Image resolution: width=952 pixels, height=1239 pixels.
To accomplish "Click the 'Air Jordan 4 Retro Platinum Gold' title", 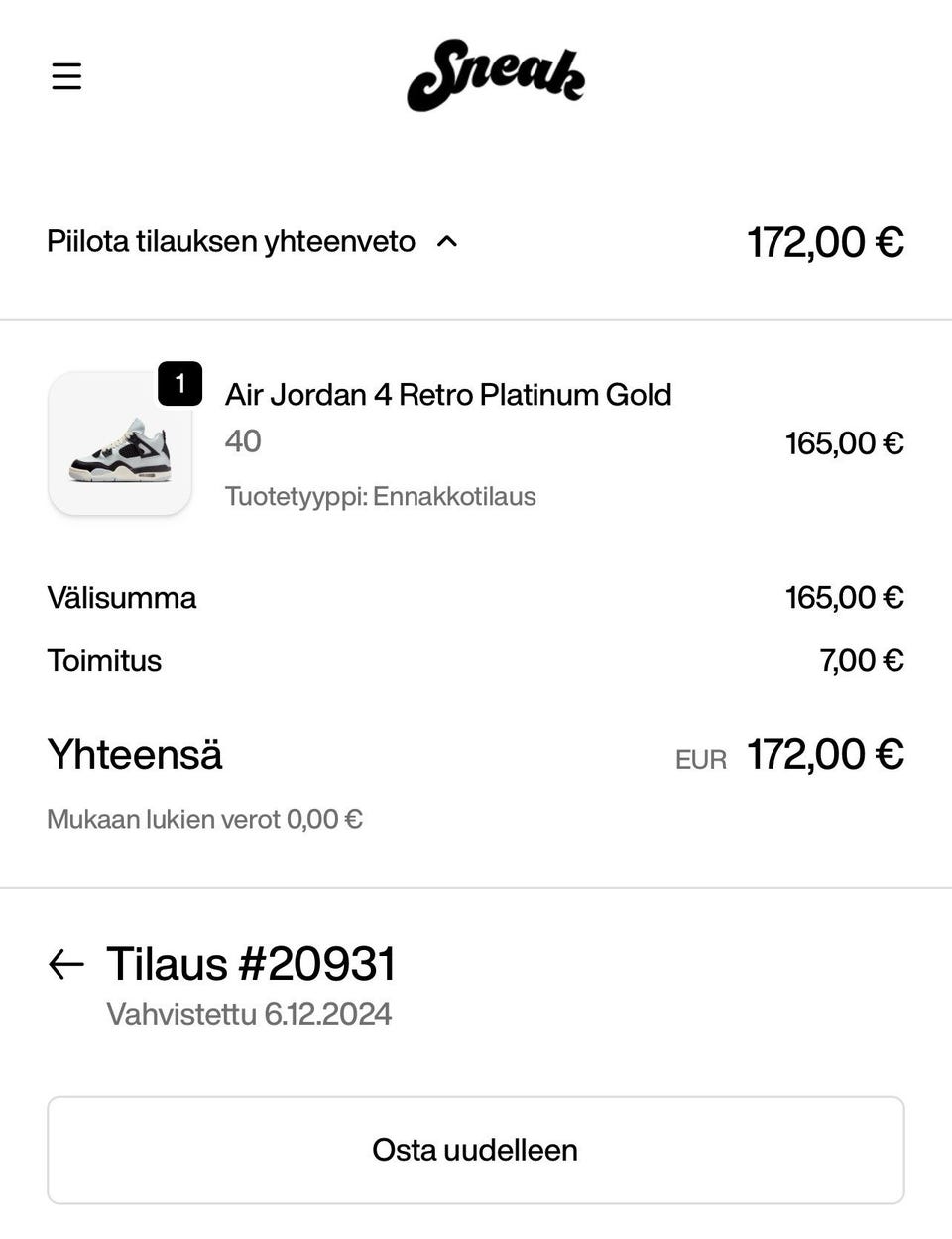I will point(448,395).
